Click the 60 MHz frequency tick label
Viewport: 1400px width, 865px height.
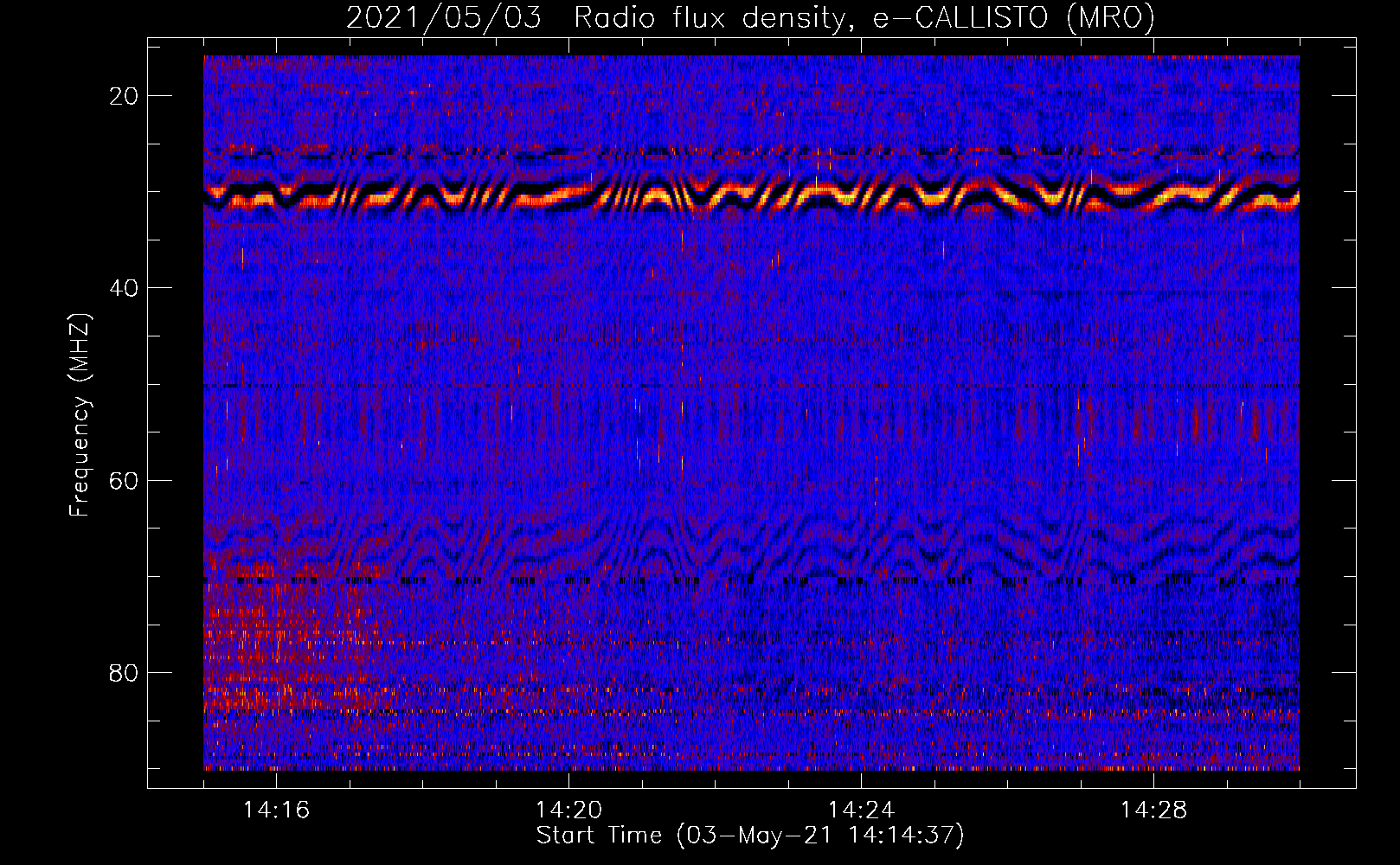125,480
